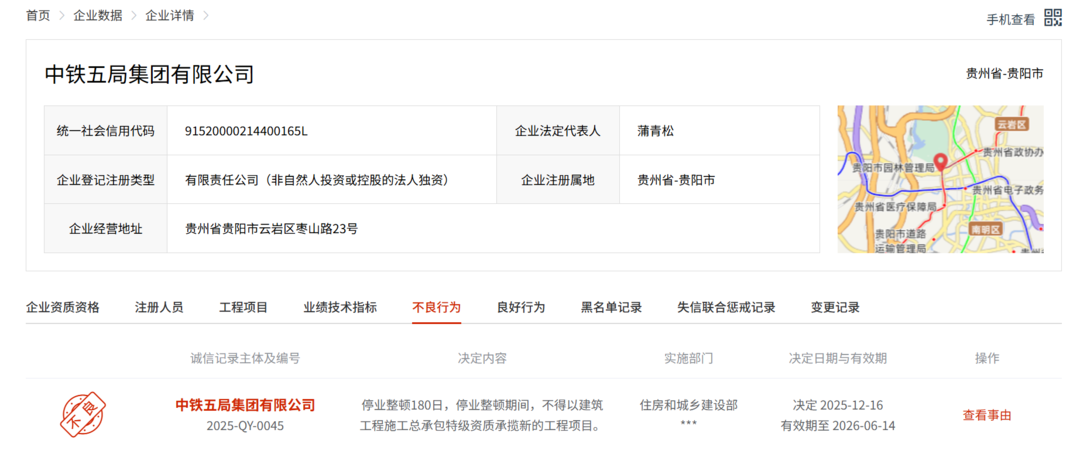Click the credit code 91520000214400165L
This screenshot has height=450, width=1080.
(246, 131)
